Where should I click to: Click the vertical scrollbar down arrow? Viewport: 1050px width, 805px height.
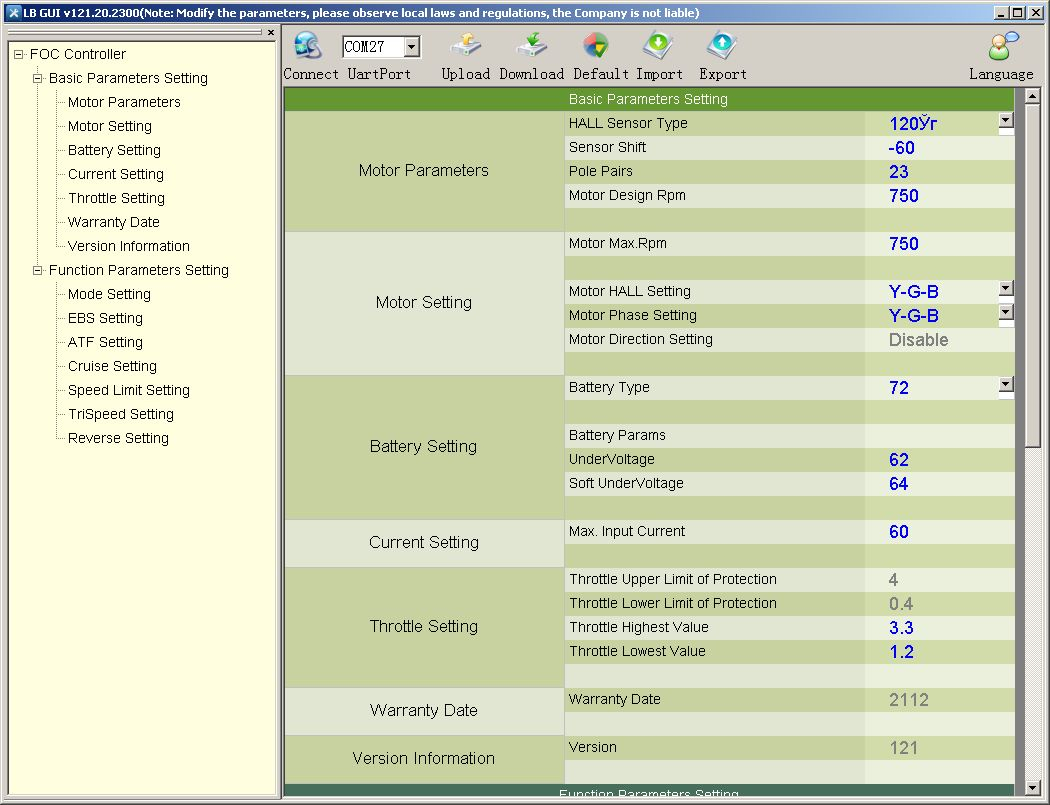pyautogui.click(x=1033, y=788)
